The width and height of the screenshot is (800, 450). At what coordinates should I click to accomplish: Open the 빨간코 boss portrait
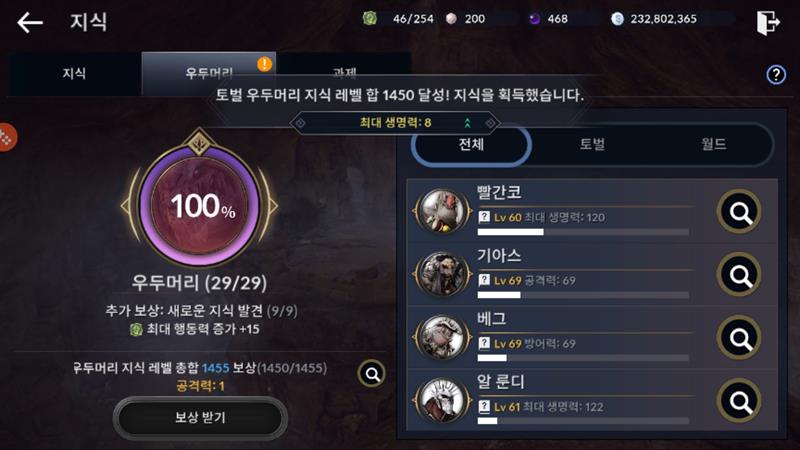[x=442, y=211]
